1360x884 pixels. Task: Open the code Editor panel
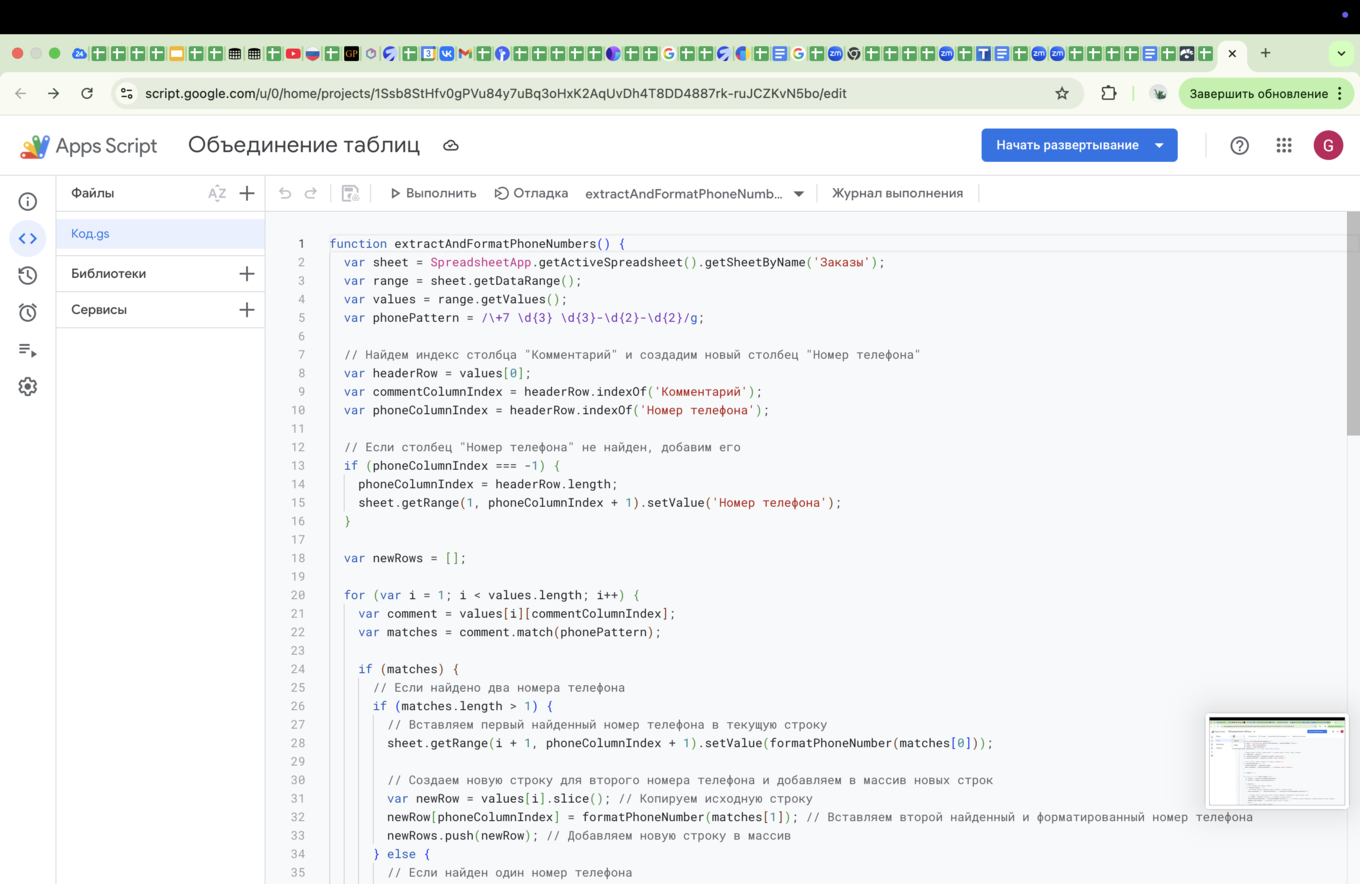(x=28, y=238)
